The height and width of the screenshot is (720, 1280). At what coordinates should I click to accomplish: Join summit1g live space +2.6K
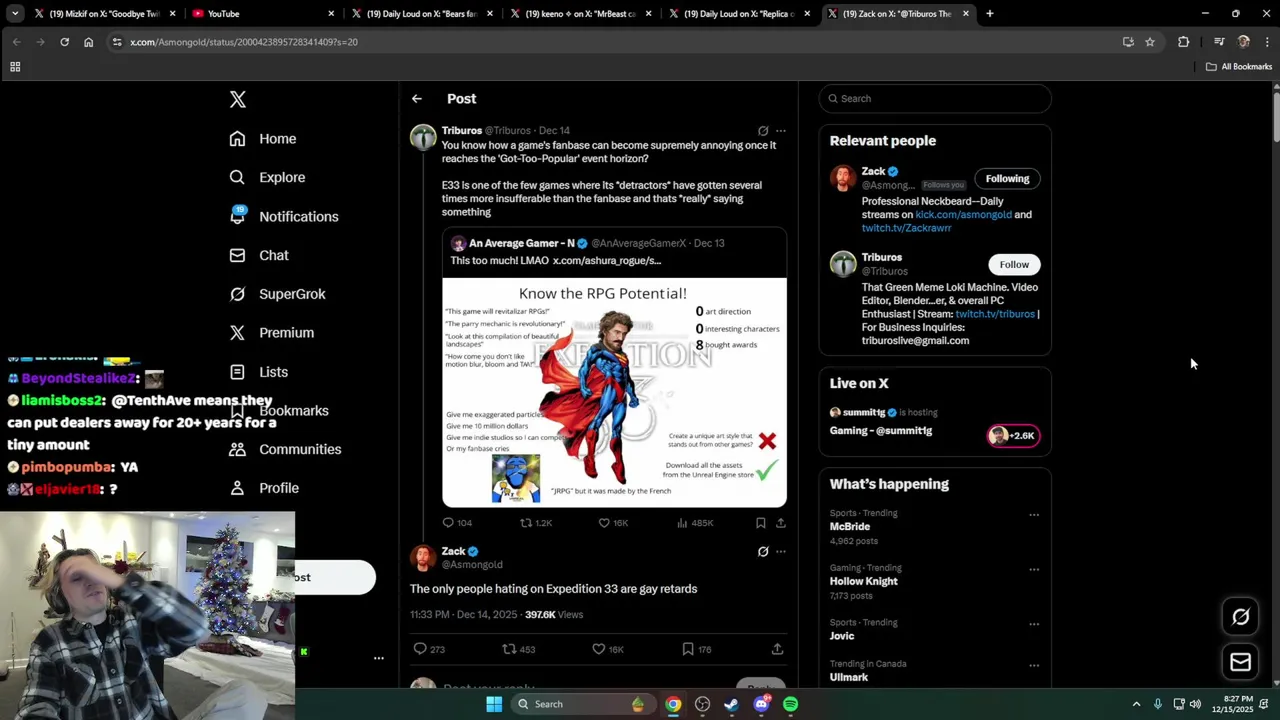1013,436
